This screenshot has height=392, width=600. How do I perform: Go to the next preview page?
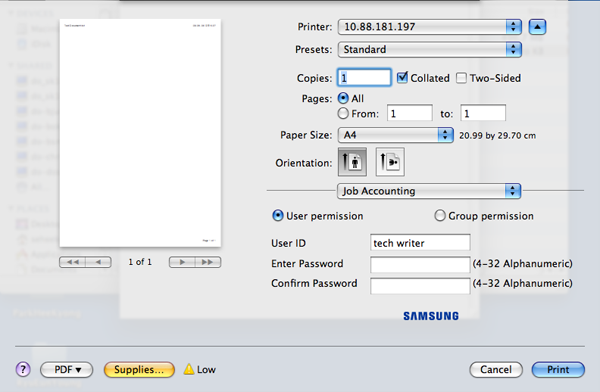click(182, 262)
